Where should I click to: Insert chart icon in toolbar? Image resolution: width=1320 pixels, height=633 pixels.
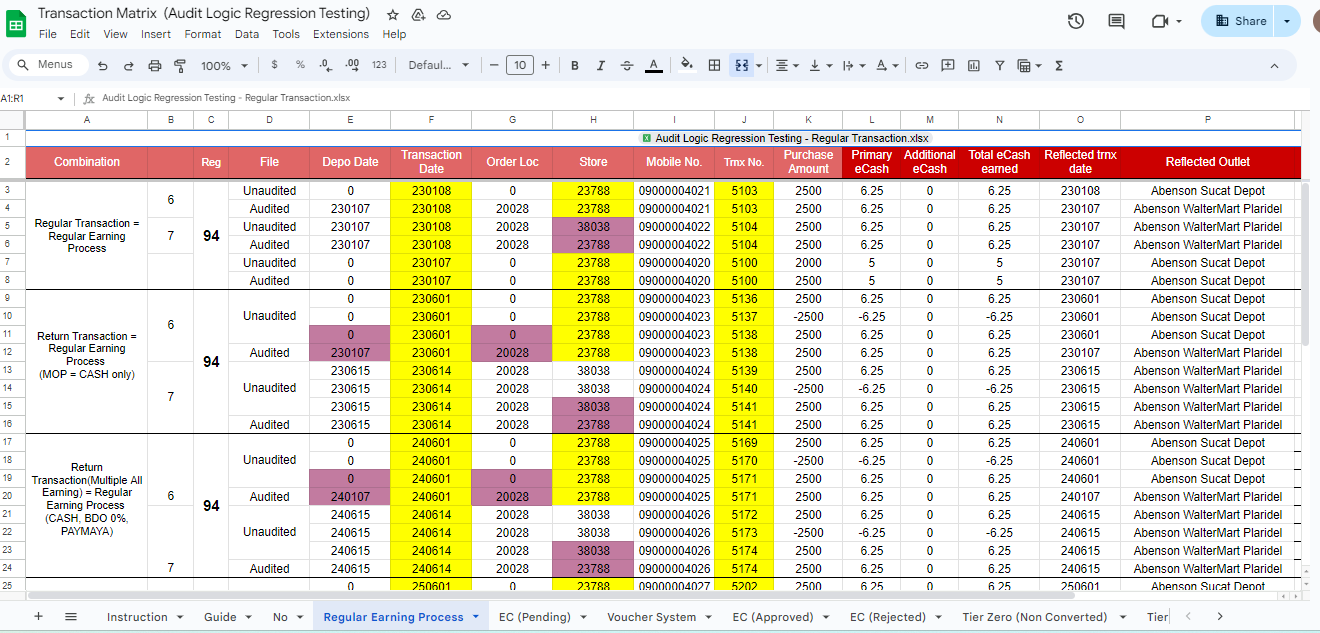pos(974,65)
